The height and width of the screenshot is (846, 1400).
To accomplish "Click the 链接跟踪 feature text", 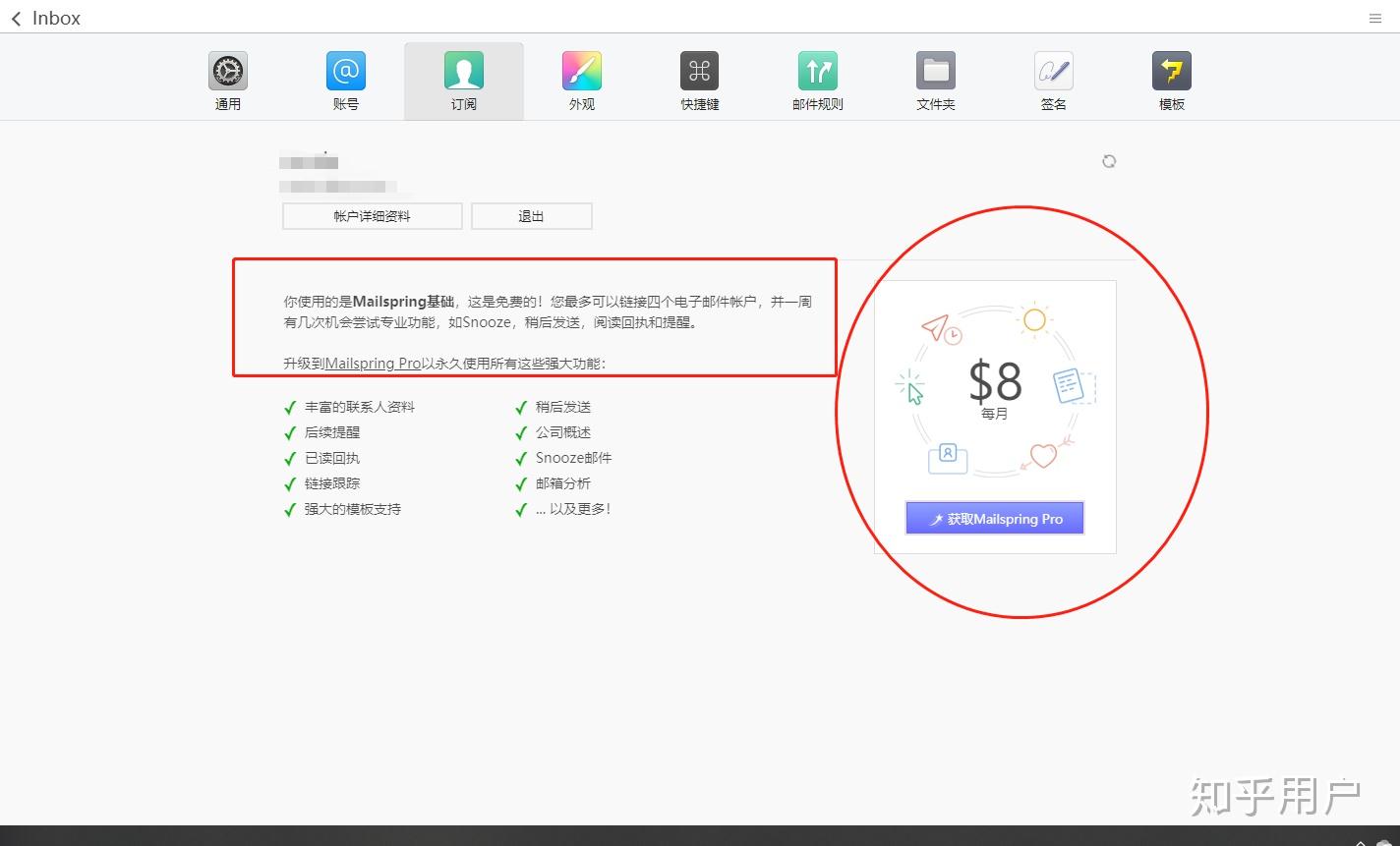I will [332, 483].
